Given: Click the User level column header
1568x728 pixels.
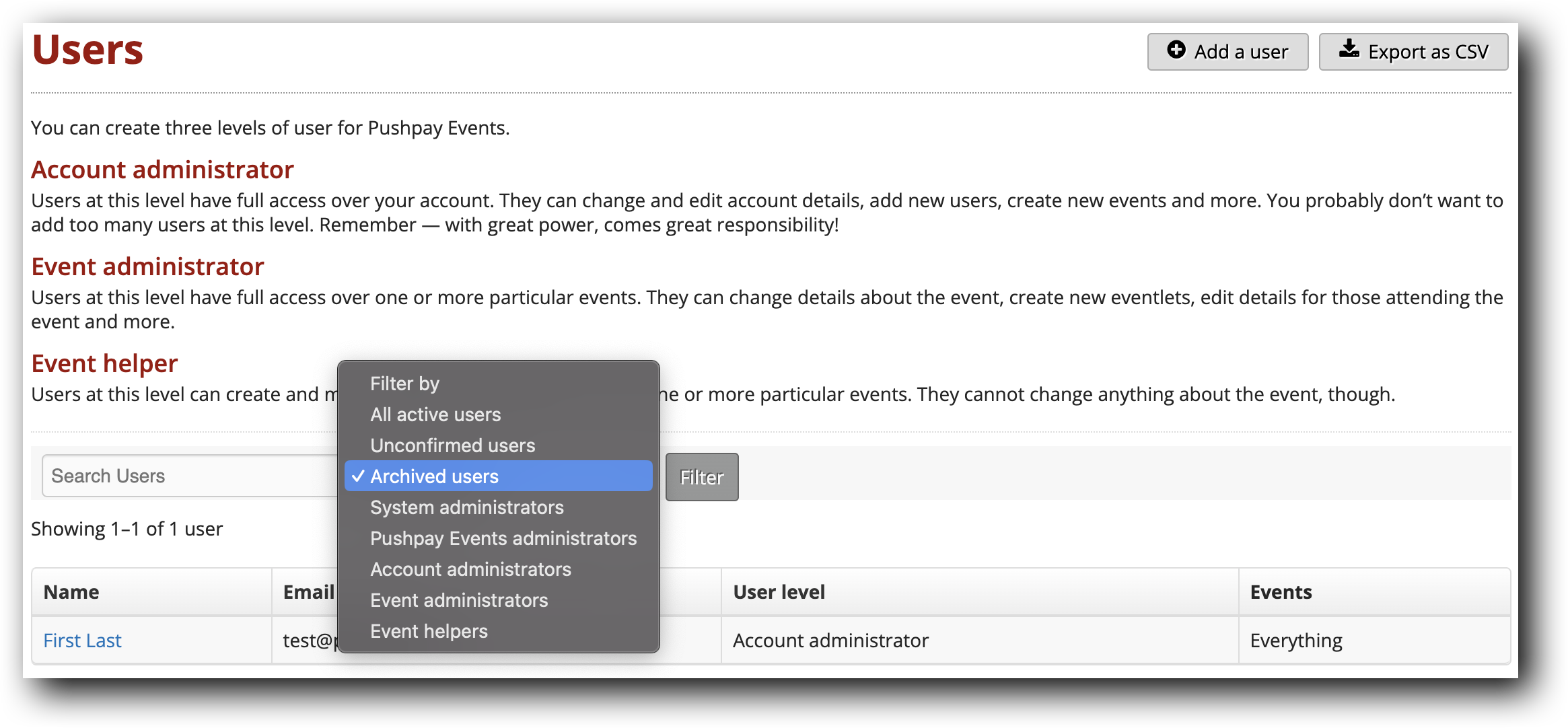Looking at the screenshot, I should click(779, 591).
